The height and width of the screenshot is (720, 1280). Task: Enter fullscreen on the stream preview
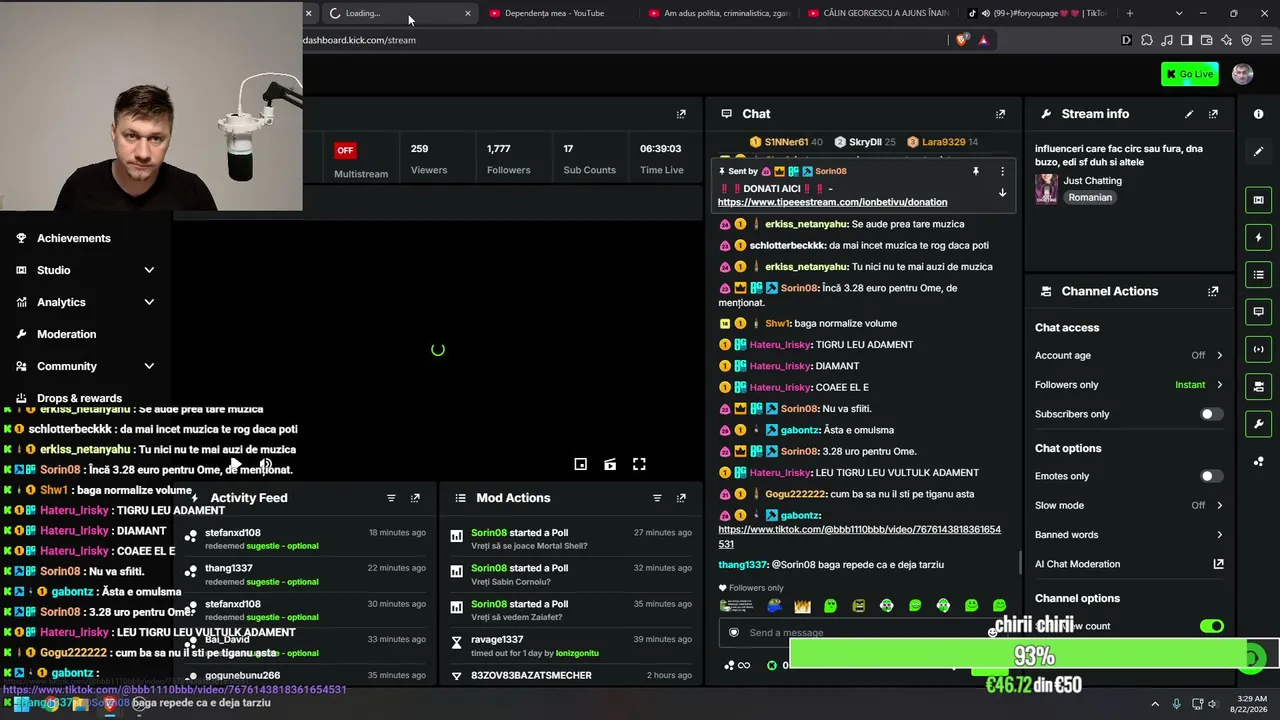pos(639,464)
